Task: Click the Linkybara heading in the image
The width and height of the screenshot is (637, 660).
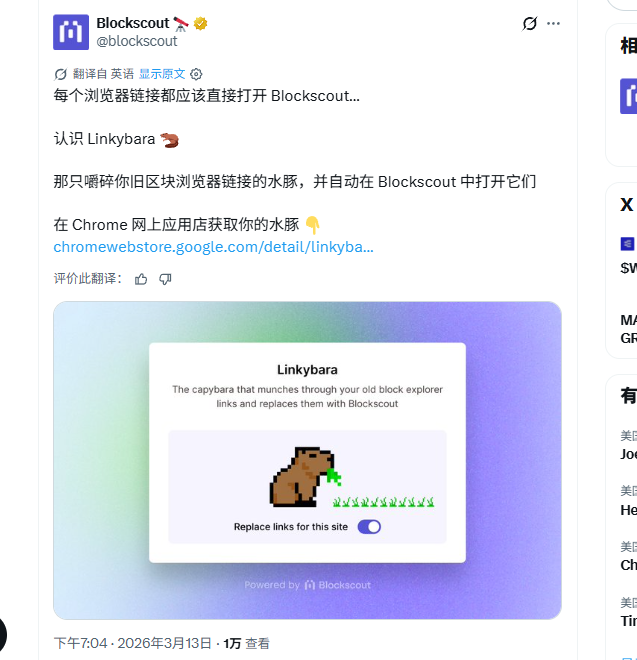Action: click(307, 370)
